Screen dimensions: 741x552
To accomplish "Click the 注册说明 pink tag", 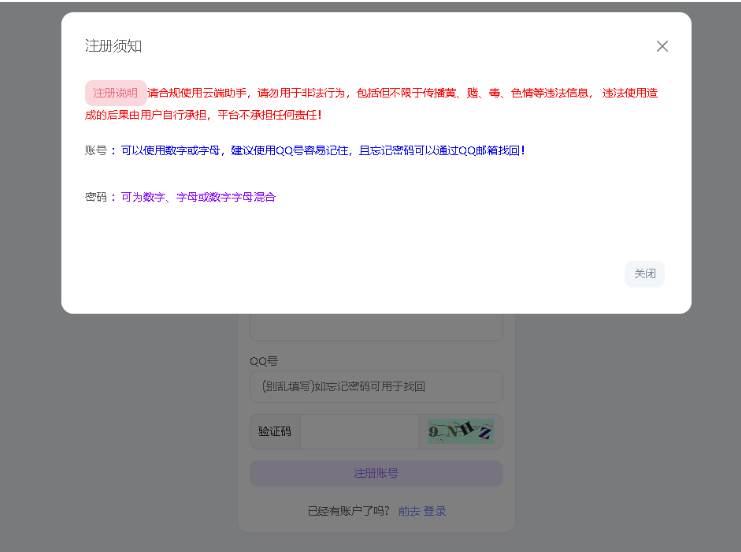I will 115,93.
